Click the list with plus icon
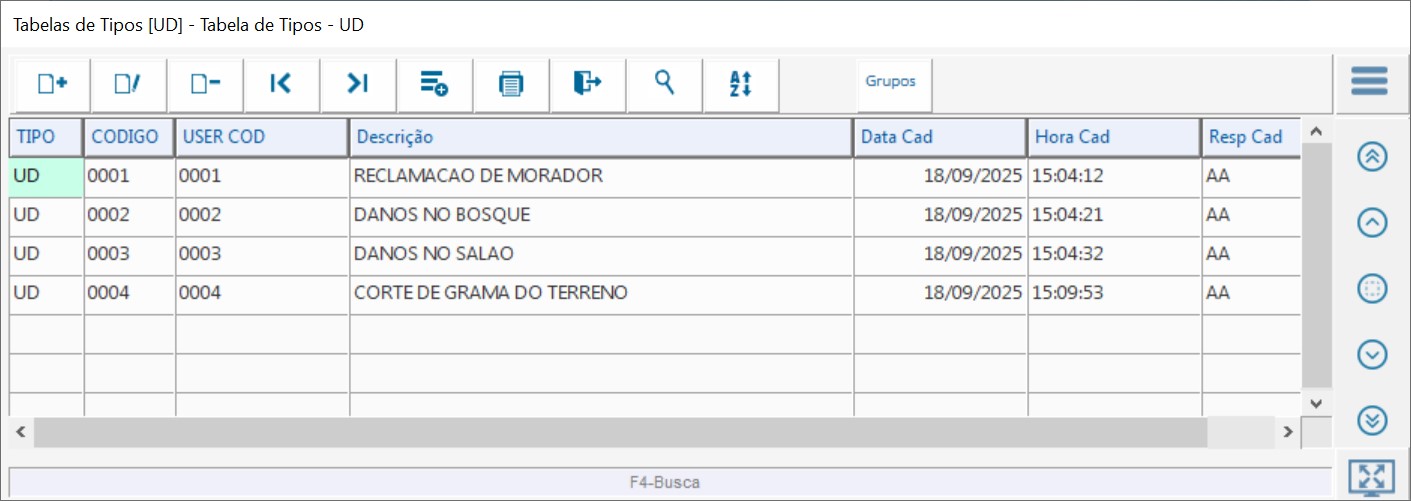The image size is (1411, 501). [434, 84]
